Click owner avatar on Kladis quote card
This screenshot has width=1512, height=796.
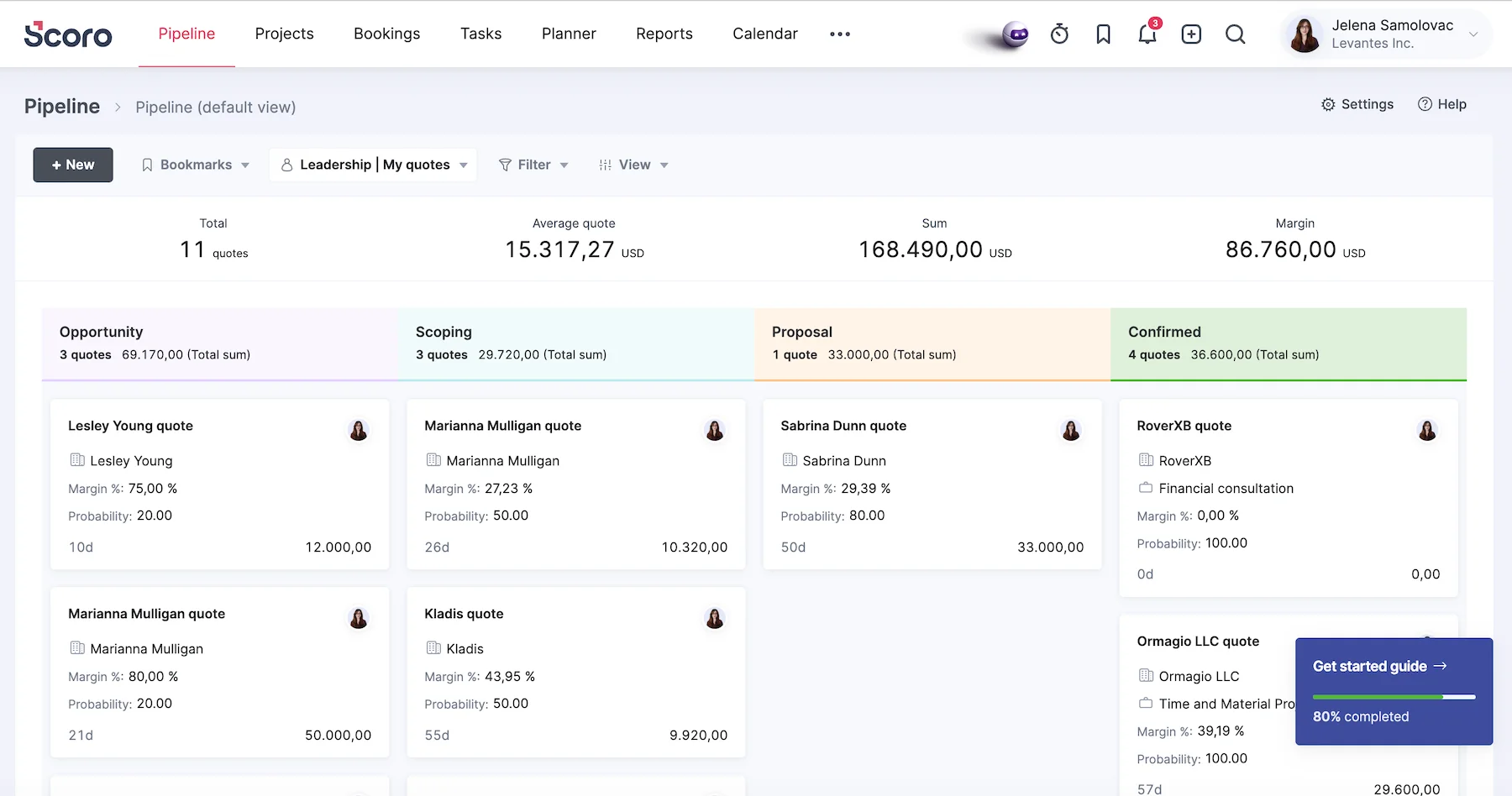(x=715, y=619)
